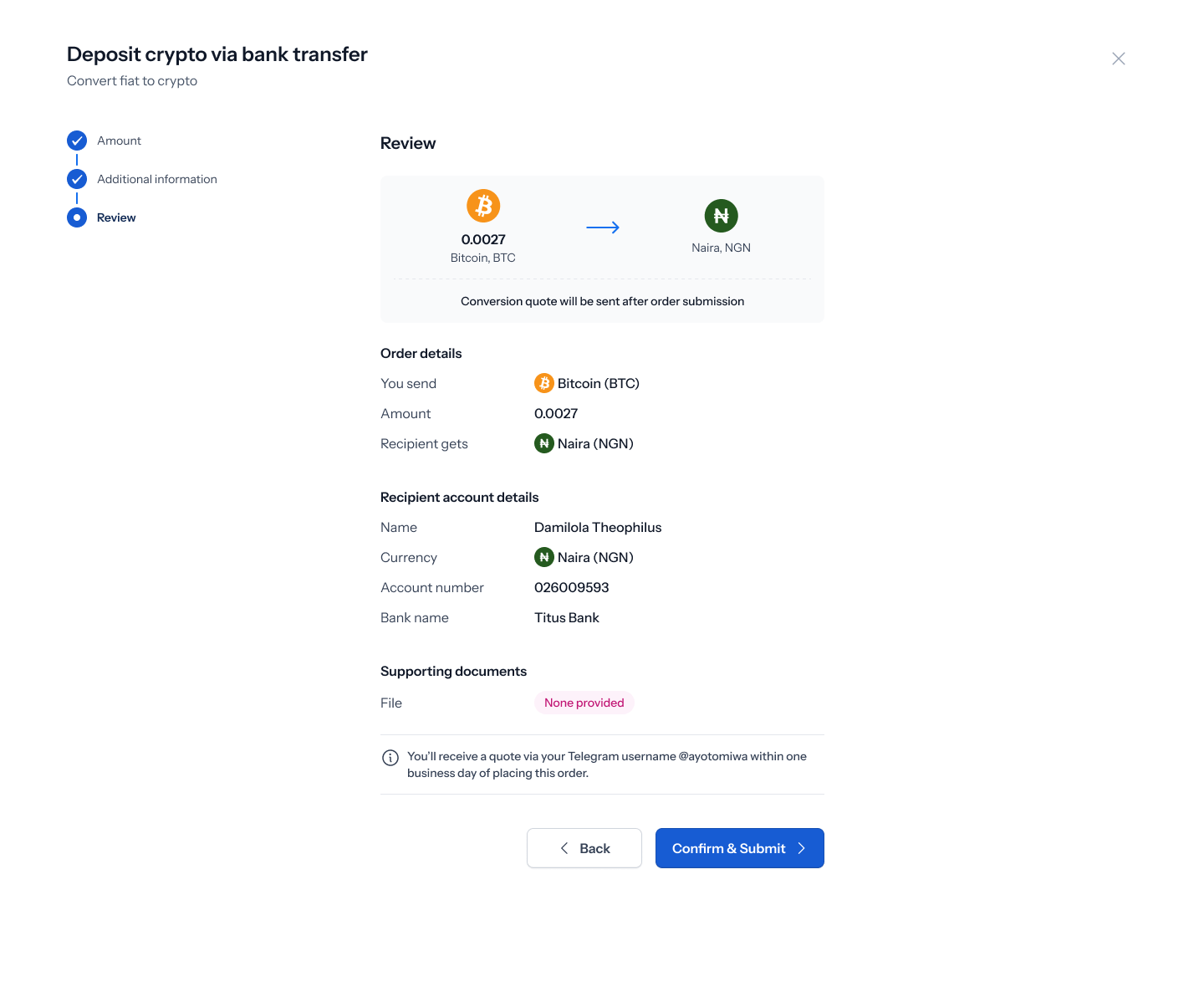The width and height of the screenshot is (1204, 997).
Task: Click the Currency row label
Action: click(x=409, y=557)
